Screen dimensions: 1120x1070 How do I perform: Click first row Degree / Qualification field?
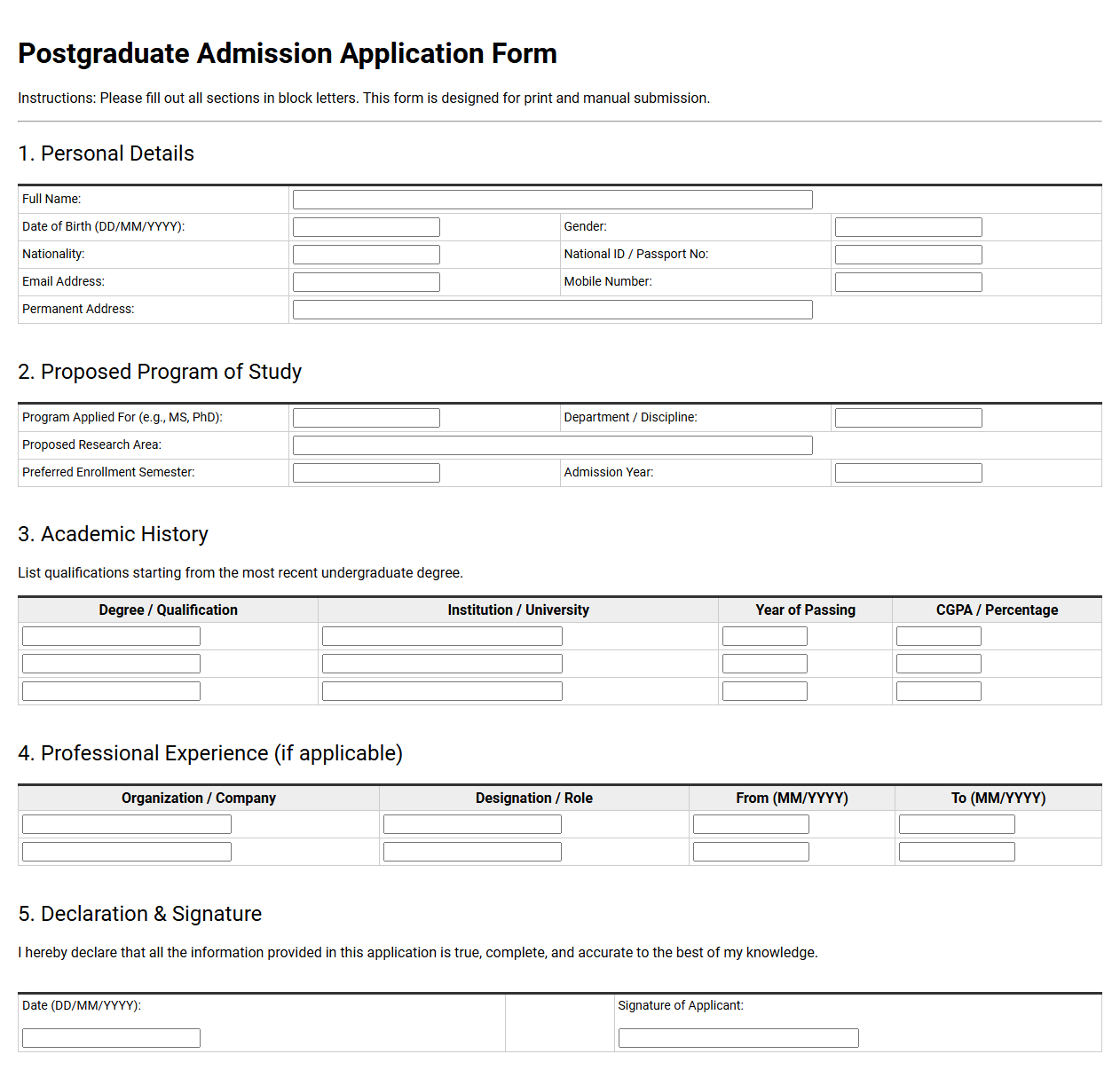click(111, 636)
